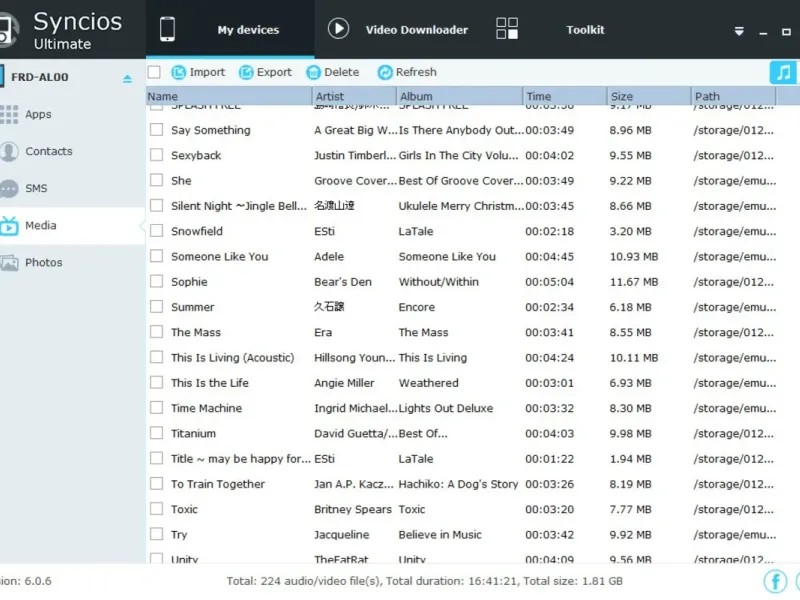800x600 pixels.
Task: Click the time value '00:01:22'
Action: [x=549, y=459]
